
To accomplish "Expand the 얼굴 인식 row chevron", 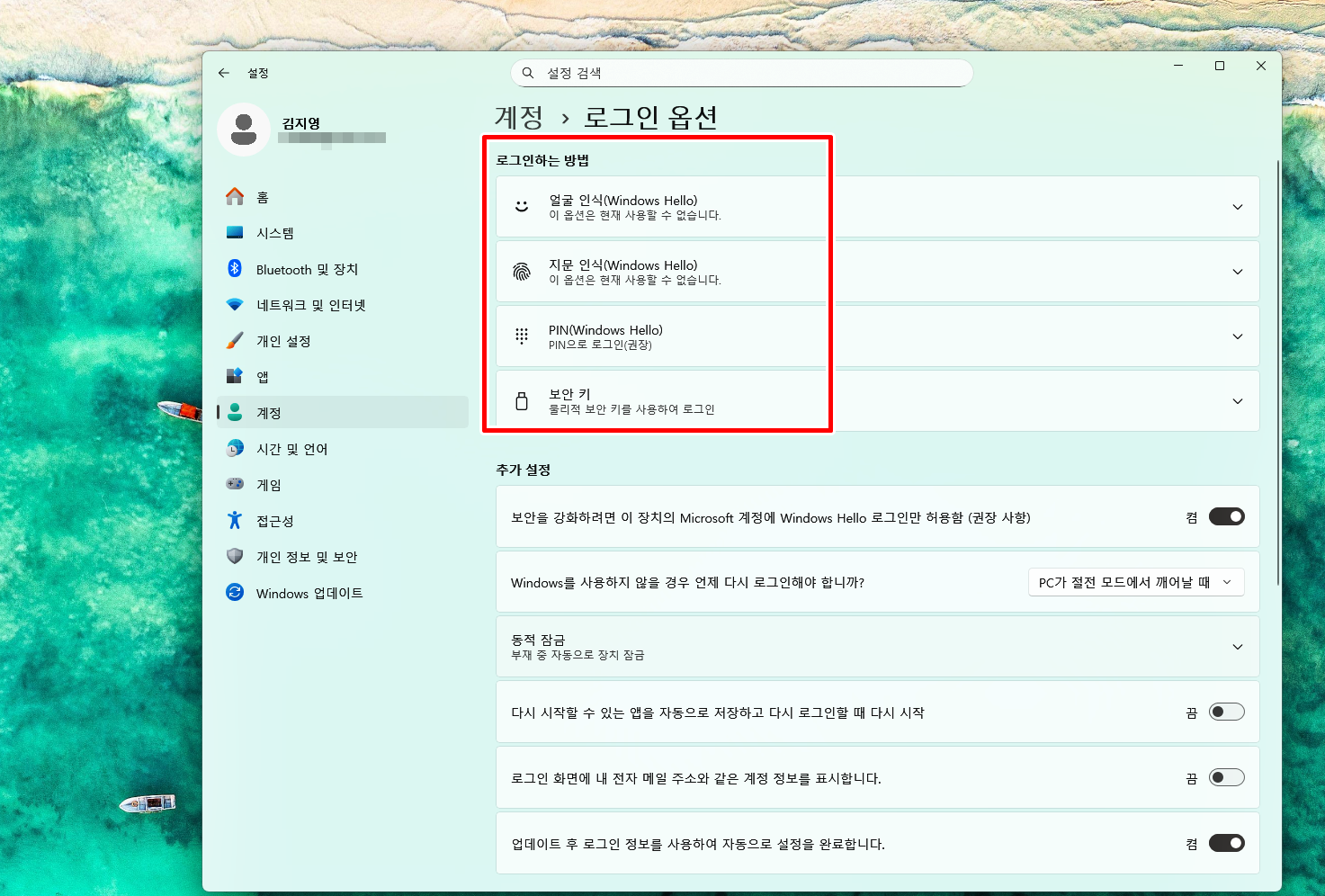I will [x=1238, y=207].
